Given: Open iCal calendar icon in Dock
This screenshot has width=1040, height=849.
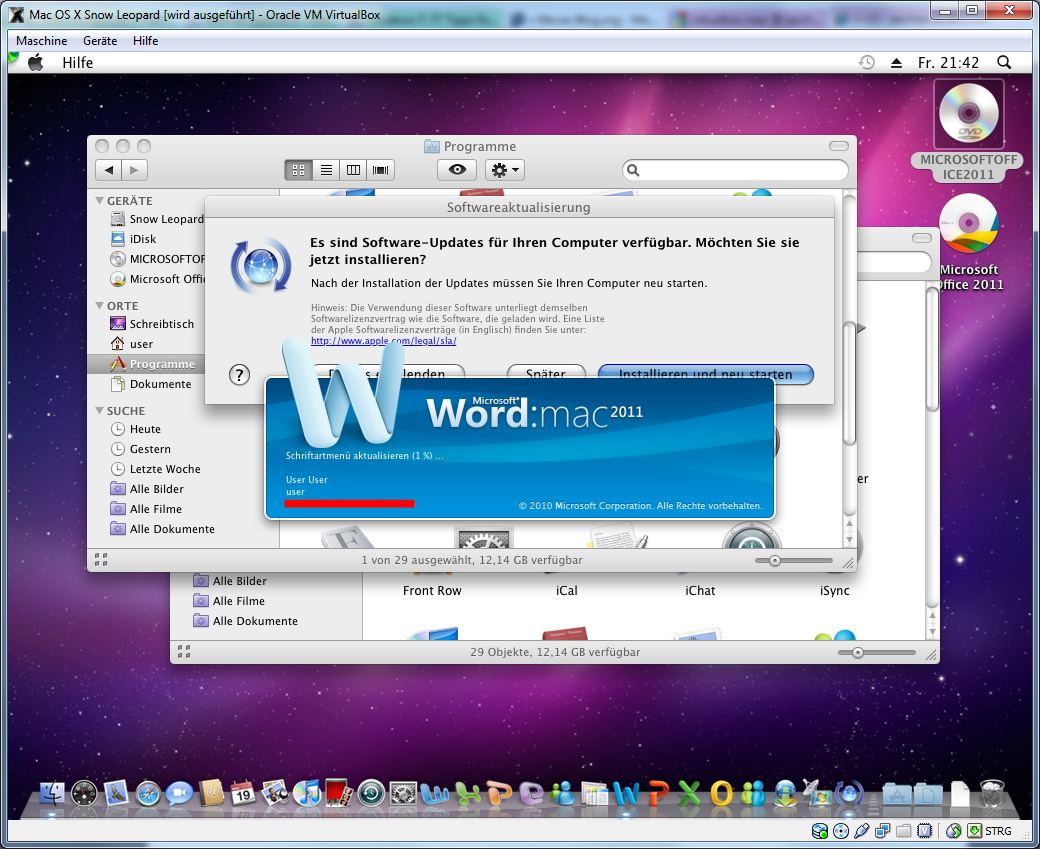Looking at the screenshot, I should pos(243,793).
